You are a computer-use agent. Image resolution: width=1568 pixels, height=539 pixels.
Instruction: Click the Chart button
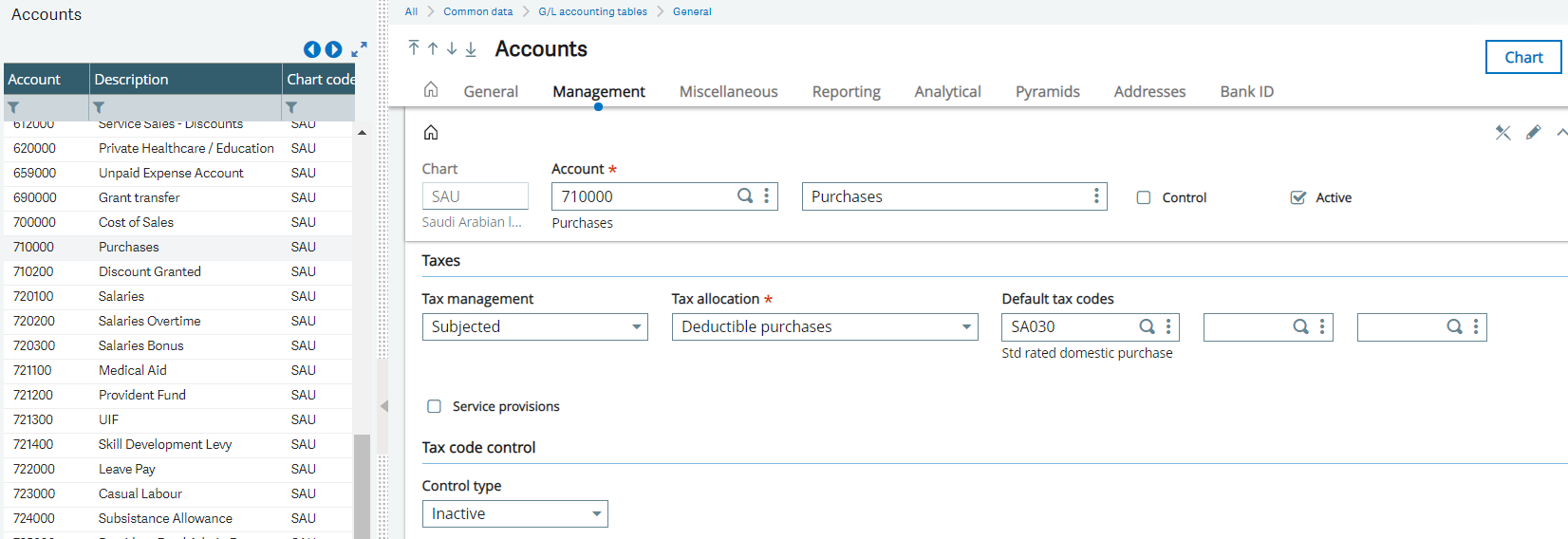point(1523,57)
